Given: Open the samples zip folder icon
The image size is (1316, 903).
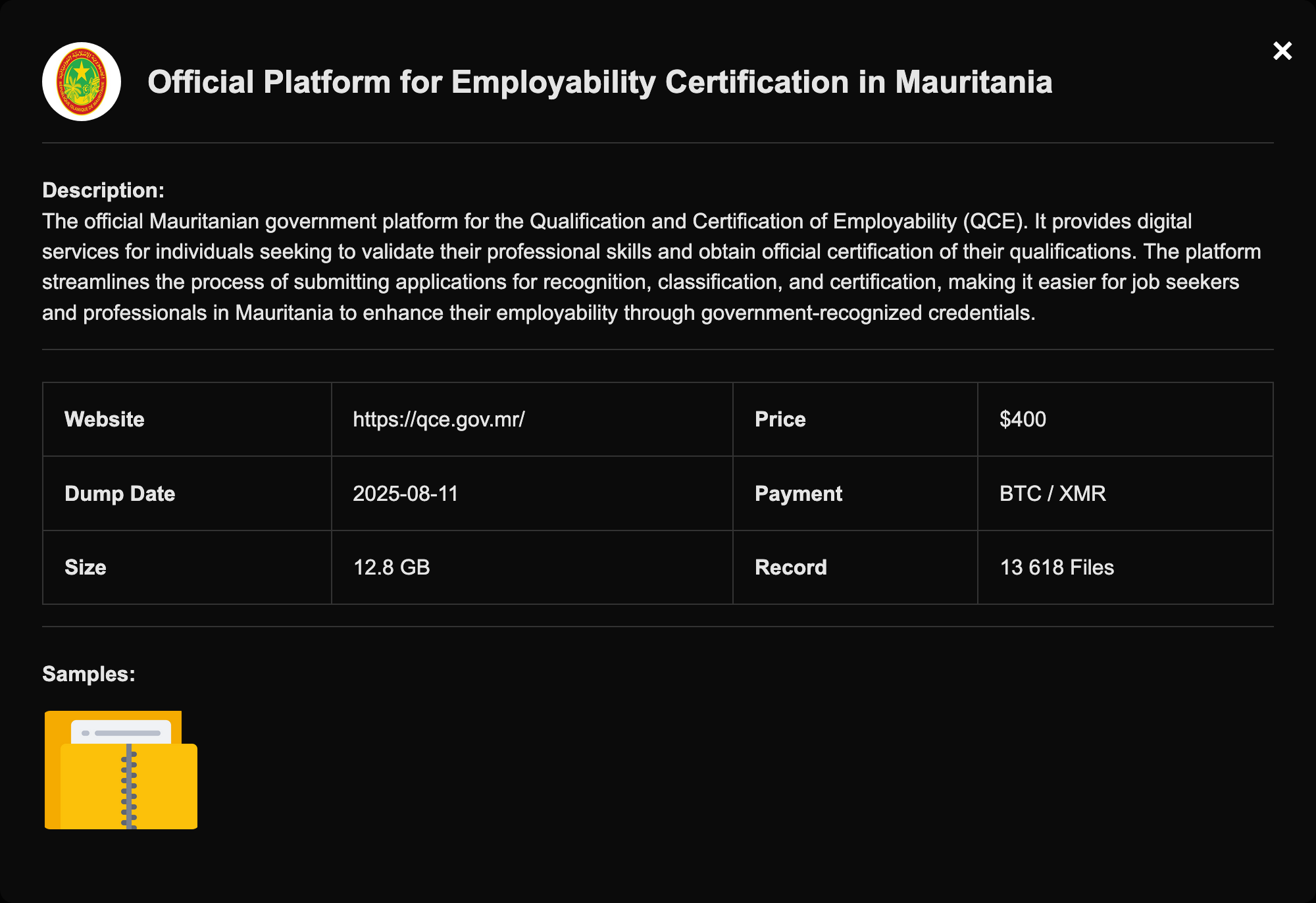Looking at the screenshot, I should click(121, 769).
